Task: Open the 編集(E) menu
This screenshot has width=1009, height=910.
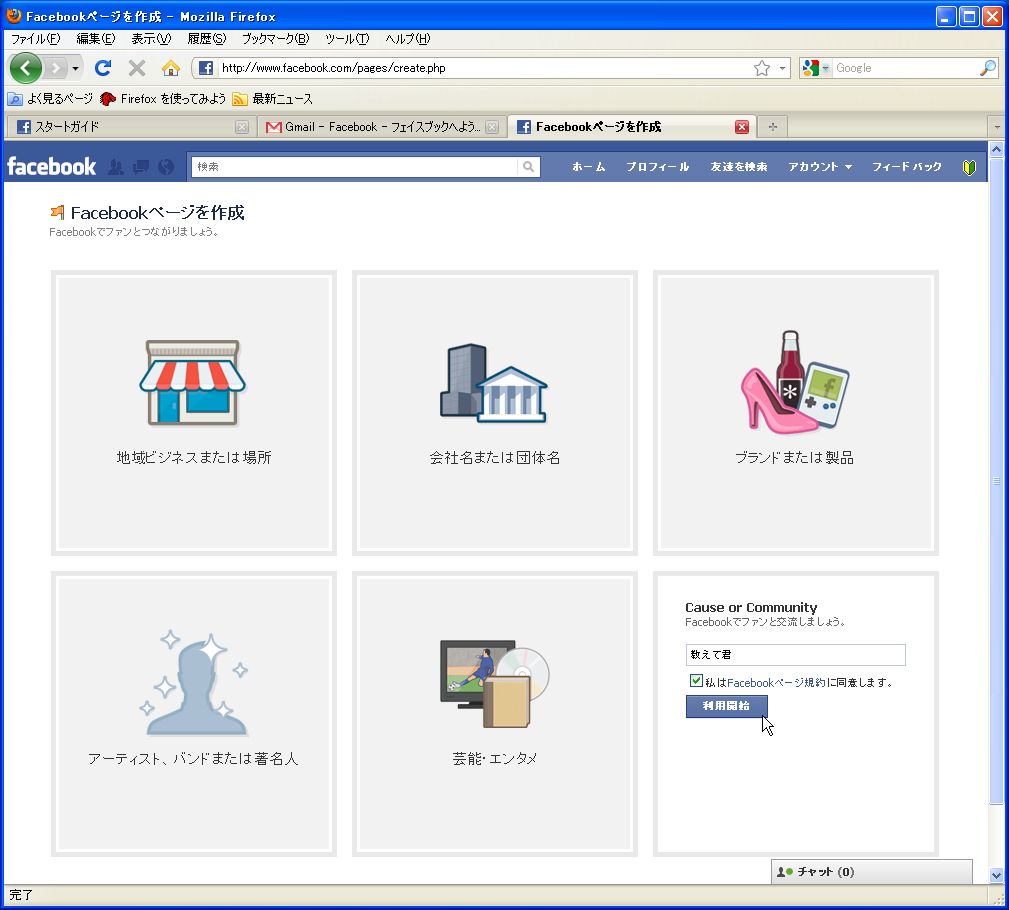Action: [96, 39]
